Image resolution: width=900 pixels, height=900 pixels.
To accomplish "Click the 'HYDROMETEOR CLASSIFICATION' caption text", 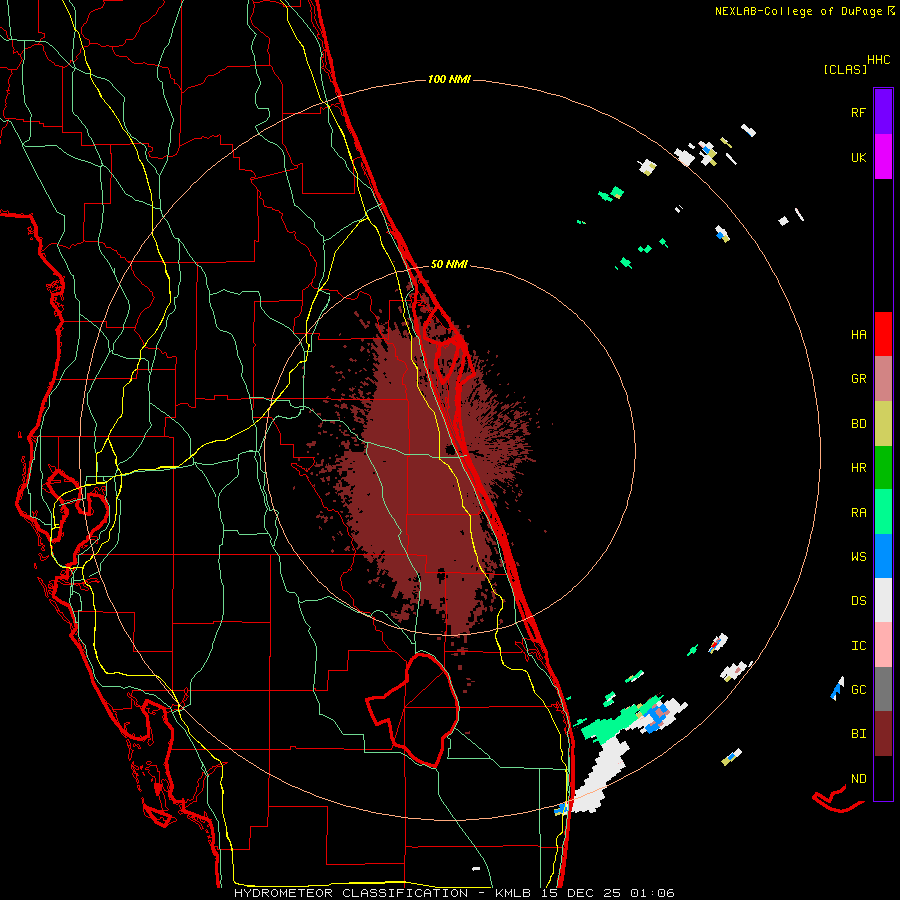I will click(351, 893).
